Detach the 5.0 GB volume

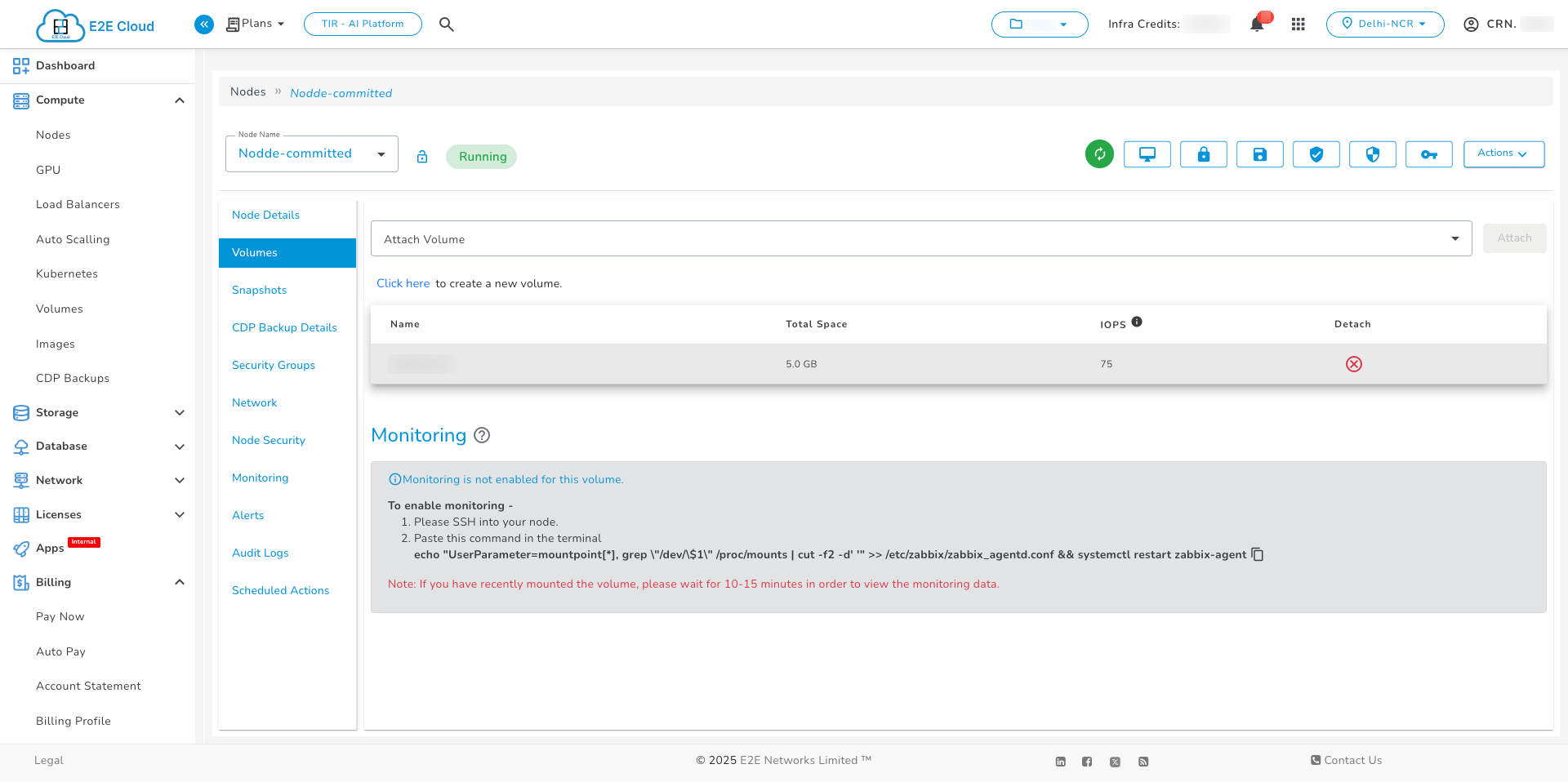click(x=1353, y=364)
